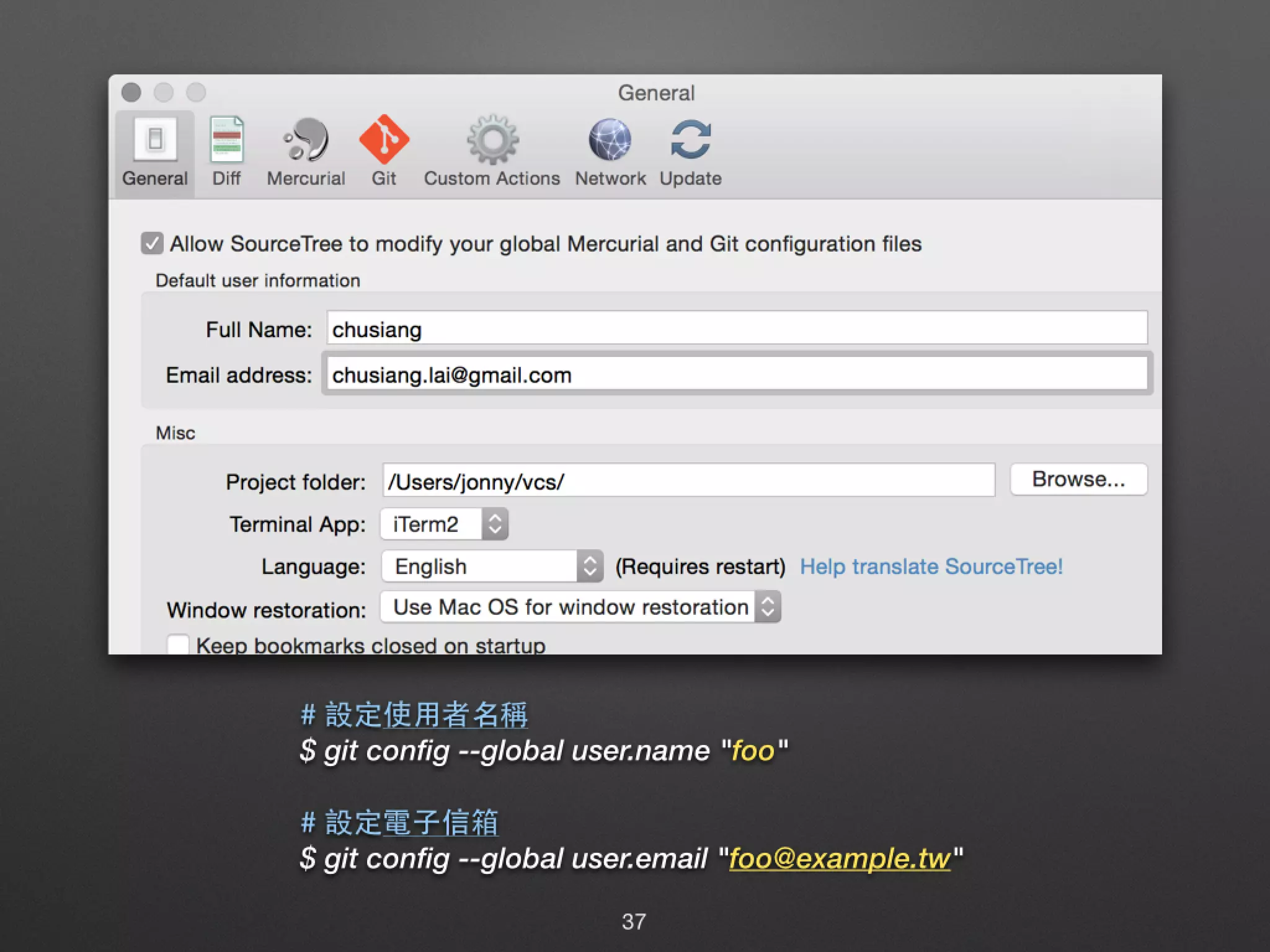This screenshot has height=952, width=1270.
Task: Click the Network tab label
Action: click(610, 178)
